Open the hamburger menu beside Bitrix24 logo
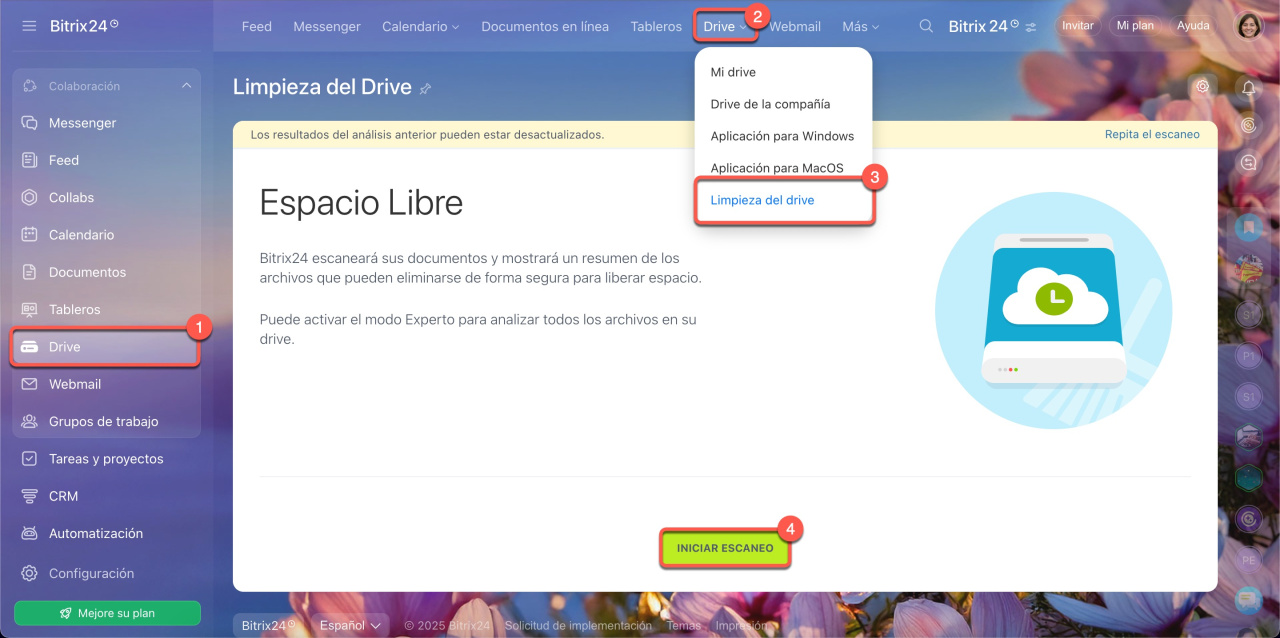Screen dimensions: 1280x638 point(29,25)
